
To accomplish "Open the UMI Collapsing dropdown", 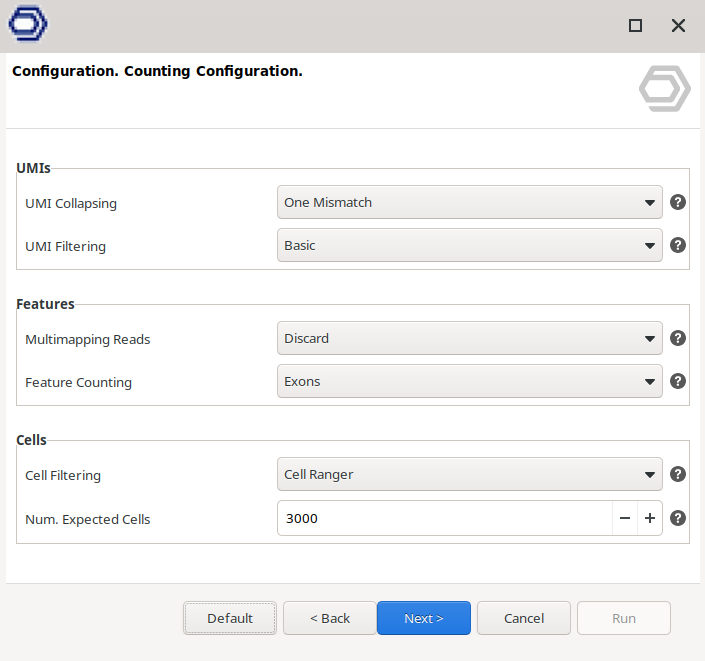I will click(x=469, y=202).
